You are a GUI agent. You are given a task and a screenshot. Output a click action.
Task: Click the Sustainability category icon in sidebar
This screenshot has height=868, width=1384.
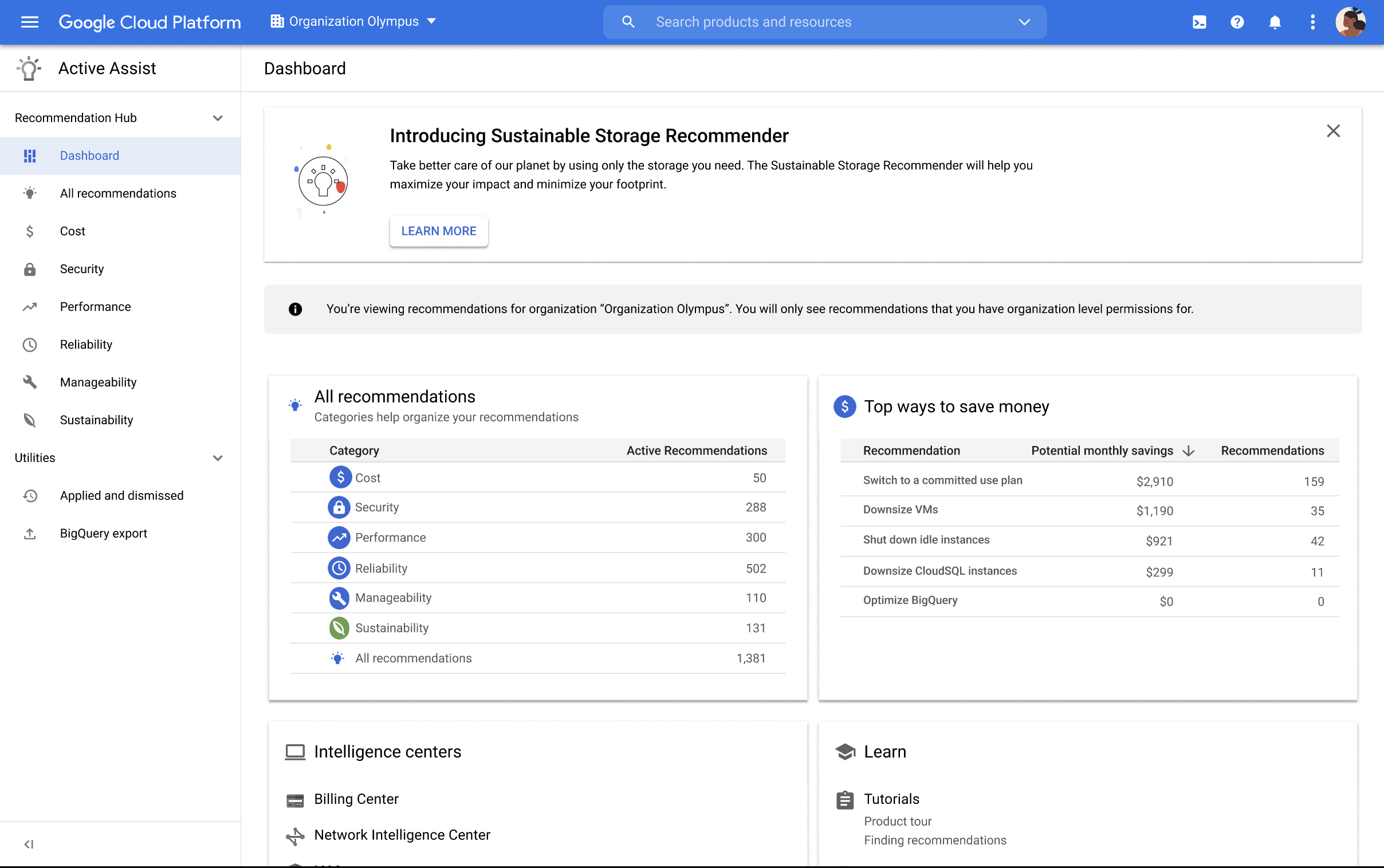point(28,420)
